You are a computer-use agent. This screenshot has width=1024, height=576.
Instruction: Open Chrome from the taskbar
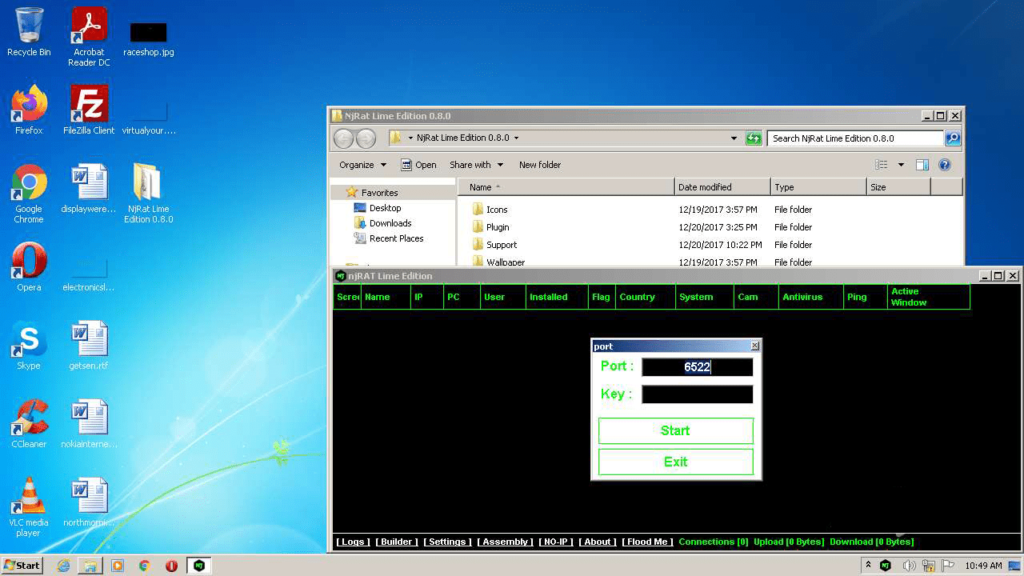(x=144, y=566)
